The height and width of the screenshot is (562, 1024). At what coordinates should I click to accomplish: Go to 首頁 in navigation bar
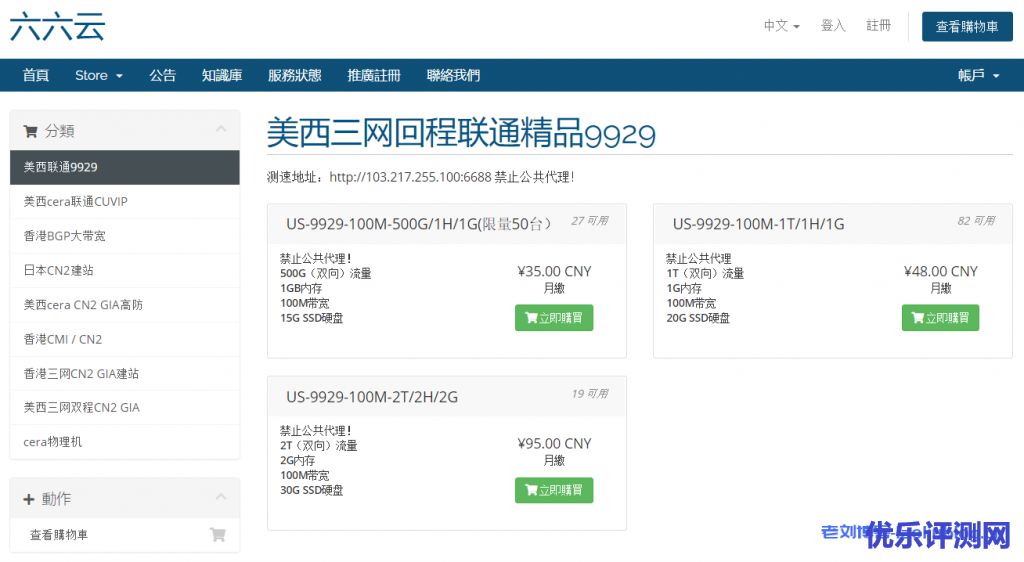coord(36,75)
